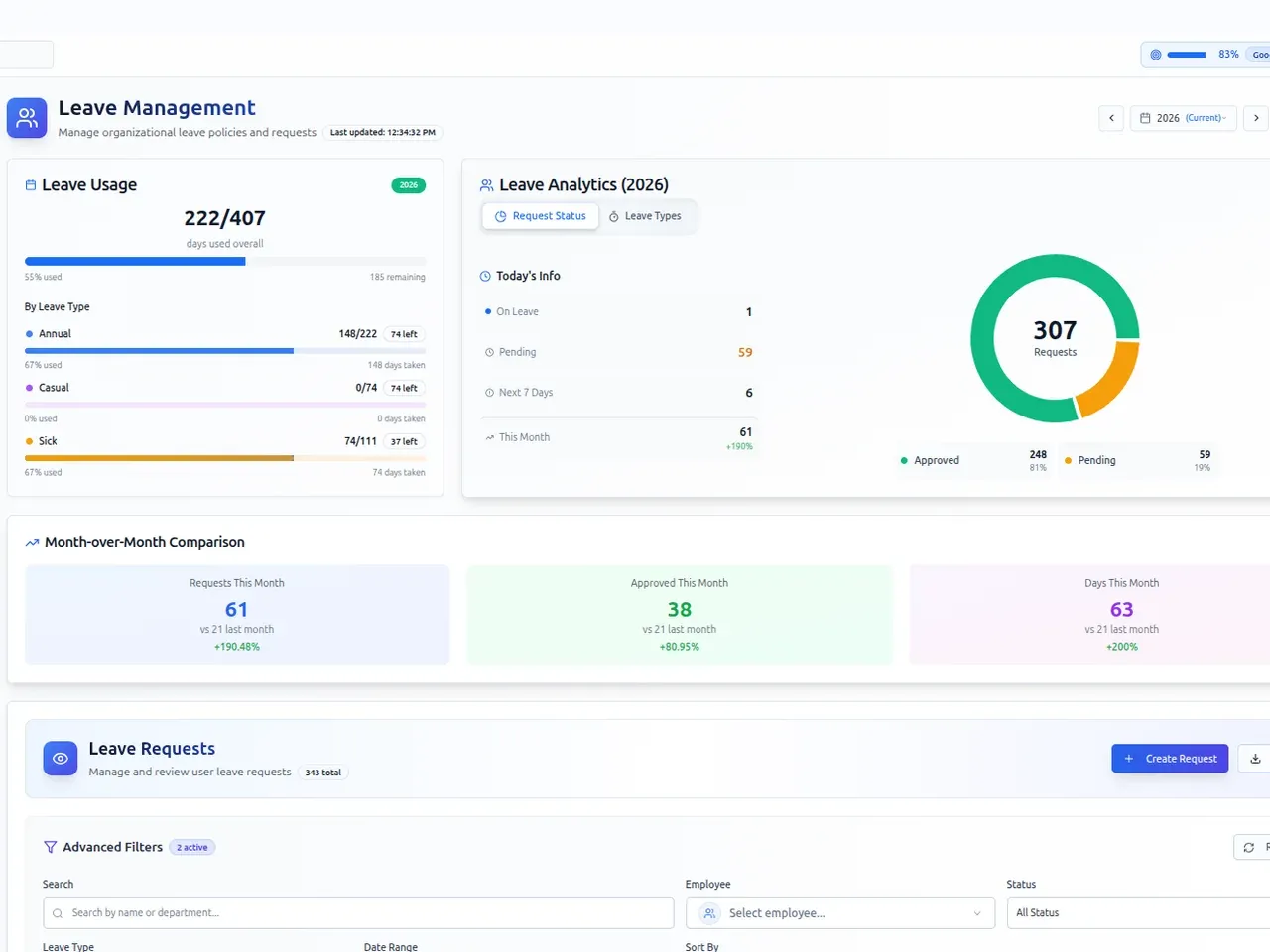Image resolution: width=1270 pixels, height=952 pixels.
Task: Open the 2026 (Current) year selector
Action: (x=1184, y=118)
